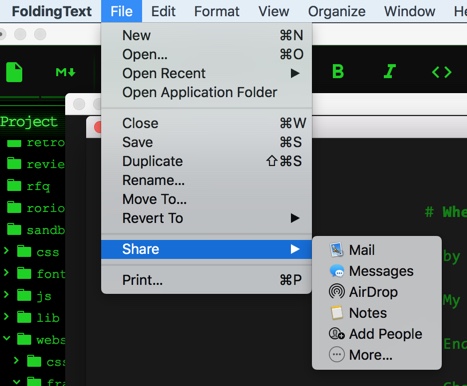Open the highlighted Share submenu item
Image resolution: width=467 pixels, height=386 pixels.
point(206,249)
